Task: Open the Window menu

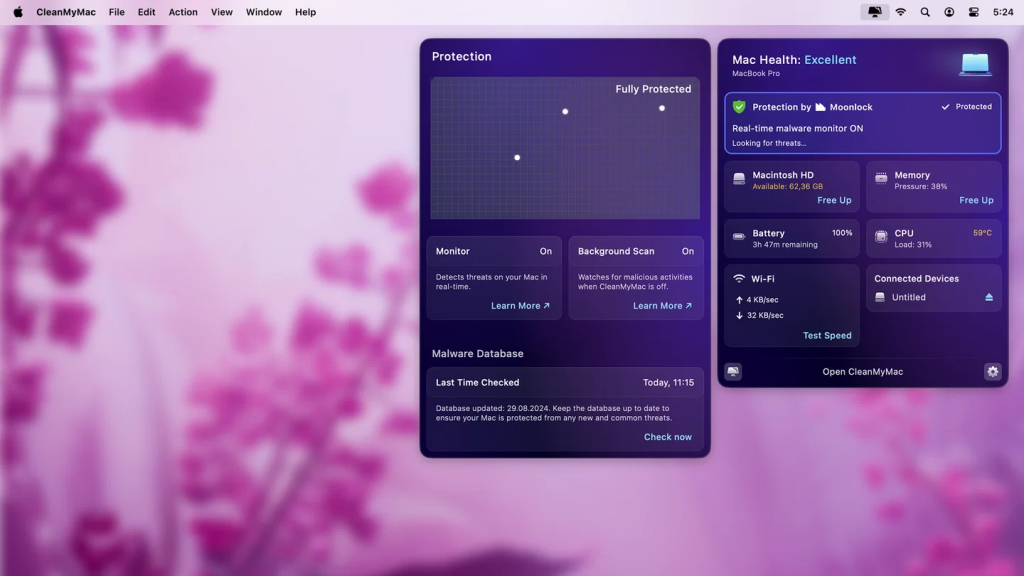Action: click(264, 12)
